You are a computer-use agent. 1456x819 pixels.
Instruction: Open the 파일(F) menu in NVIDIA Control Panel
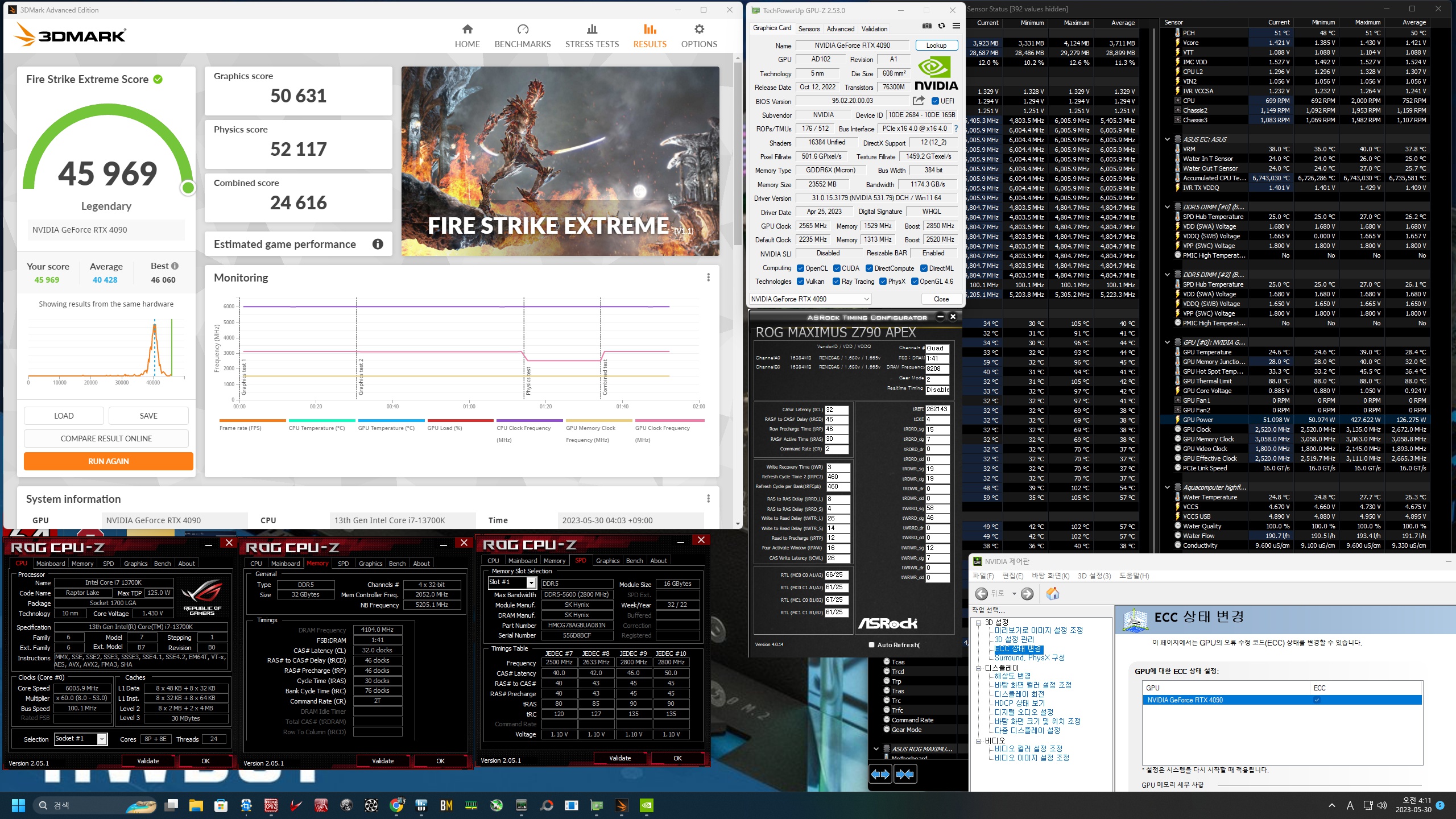983,576
